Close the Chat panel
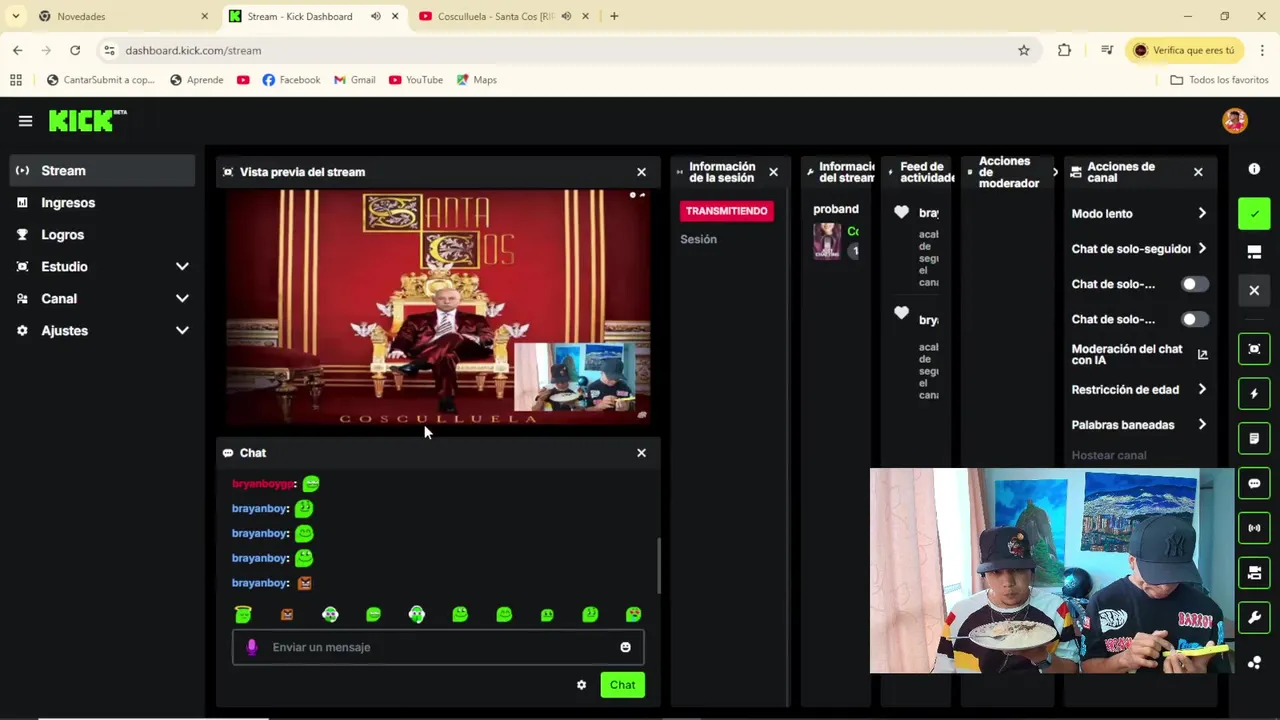 (641, 453)
